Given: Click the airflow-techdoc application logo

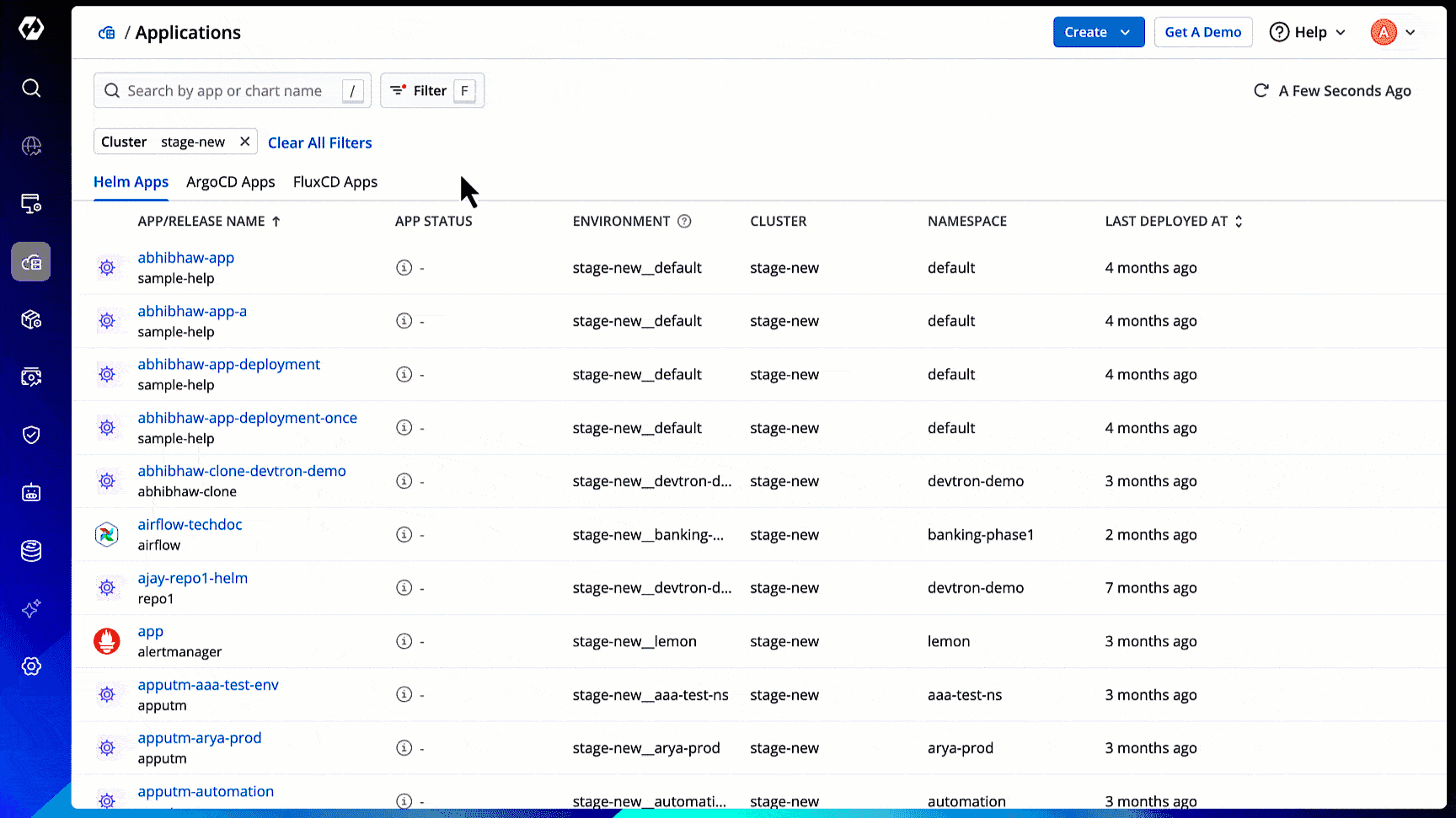Looking at the screenshot, I should (107, 534).
